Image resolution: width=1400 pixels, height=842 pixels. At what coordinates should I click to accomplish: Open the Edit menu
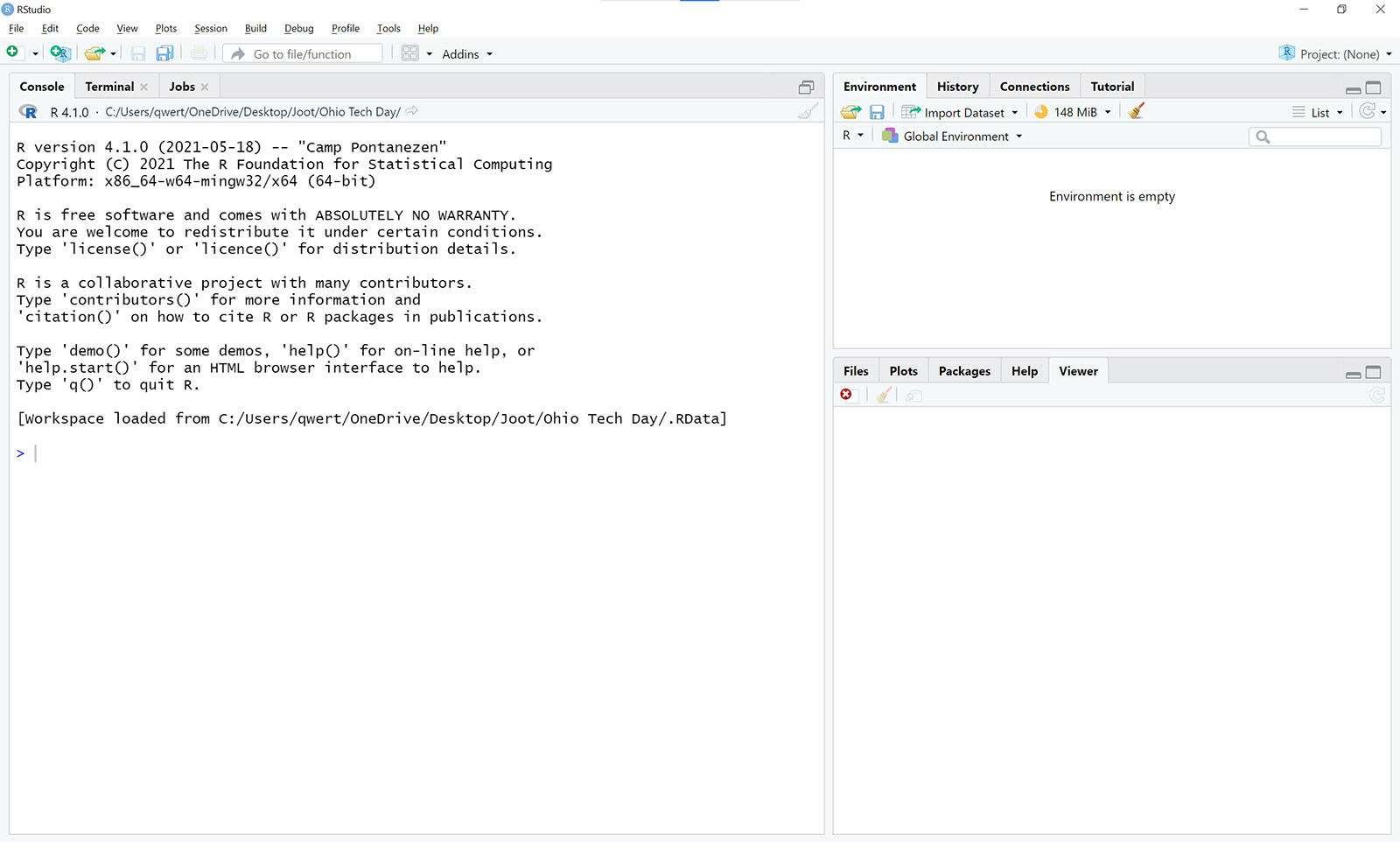pos(50,28)
